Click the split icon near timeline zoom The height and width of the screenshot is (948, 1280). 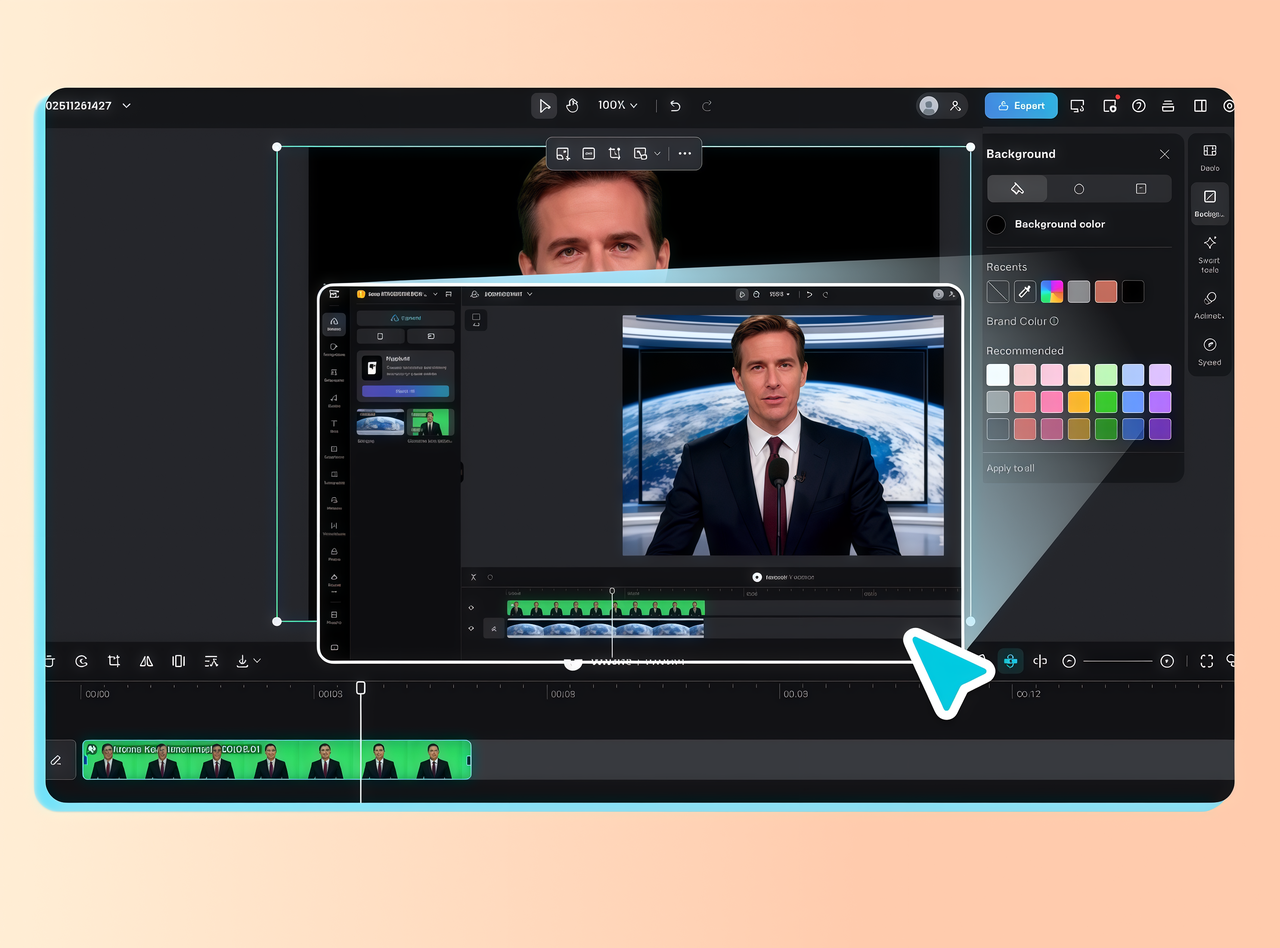pyautogui.click(x=1040, y=661)
